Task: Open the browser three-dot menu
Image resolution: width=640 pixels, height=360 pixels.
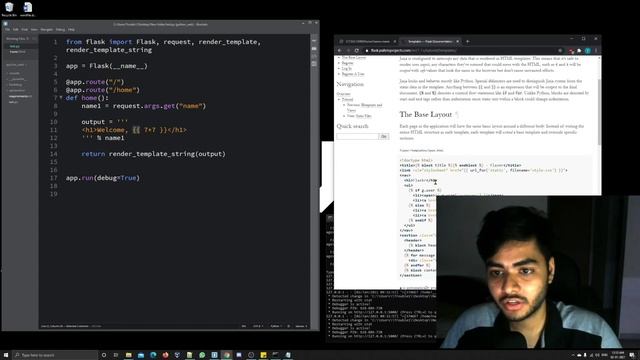Action: pyautogui.click(x=596, y=51)
